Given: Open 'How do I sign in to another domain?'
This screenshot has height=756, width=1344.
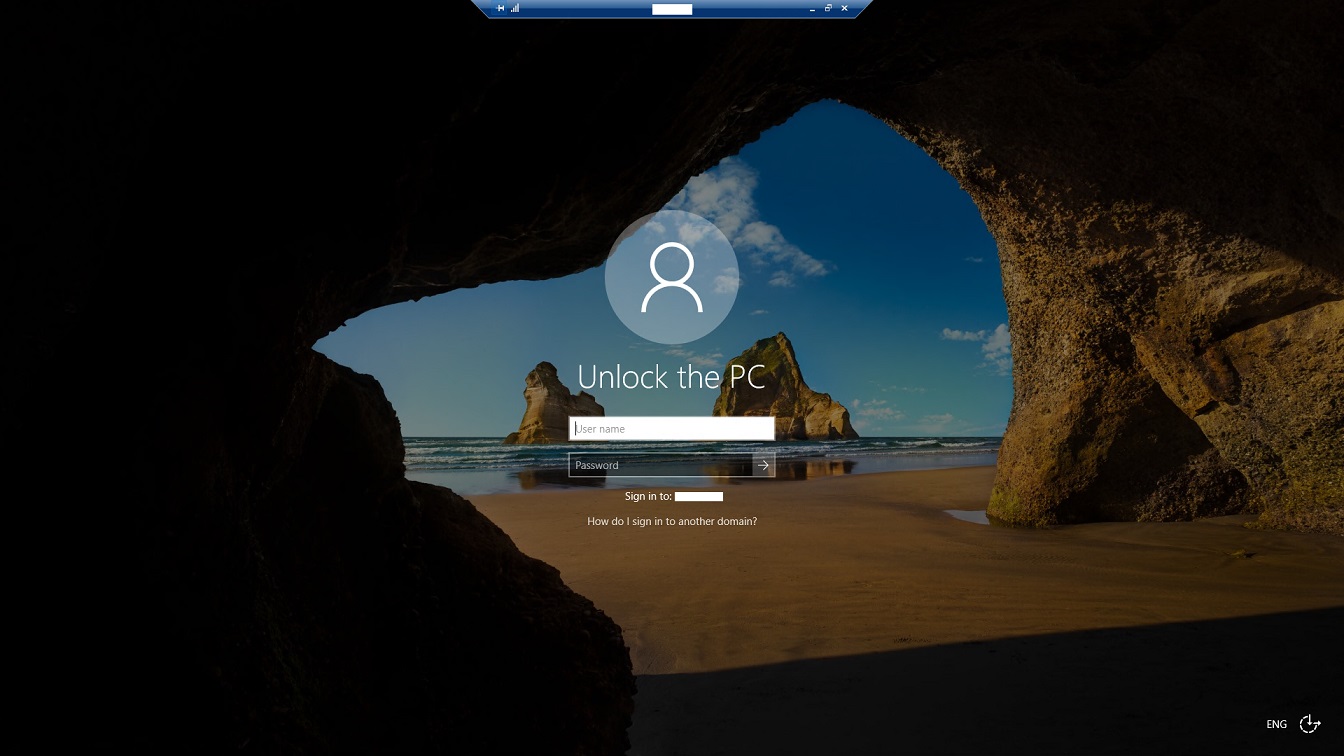Looking at the screenshot, I should point(672,521).
